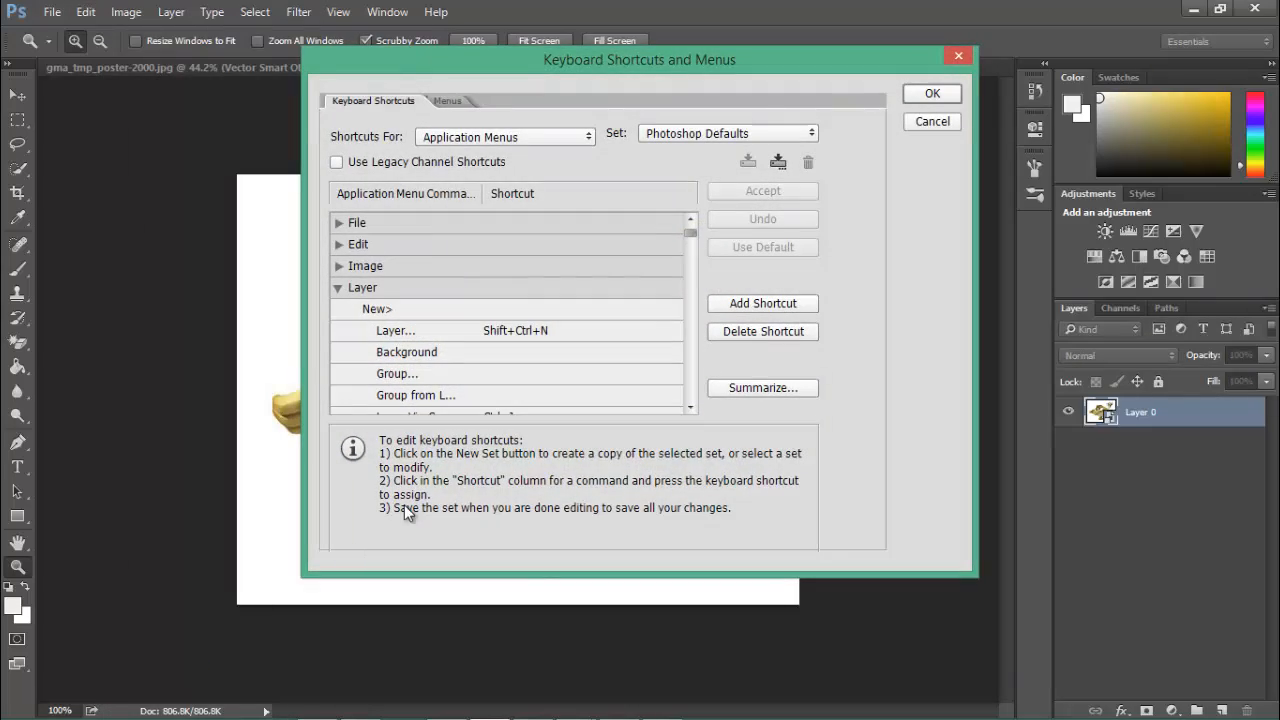Click the Fit Screen button

[539, 41]
